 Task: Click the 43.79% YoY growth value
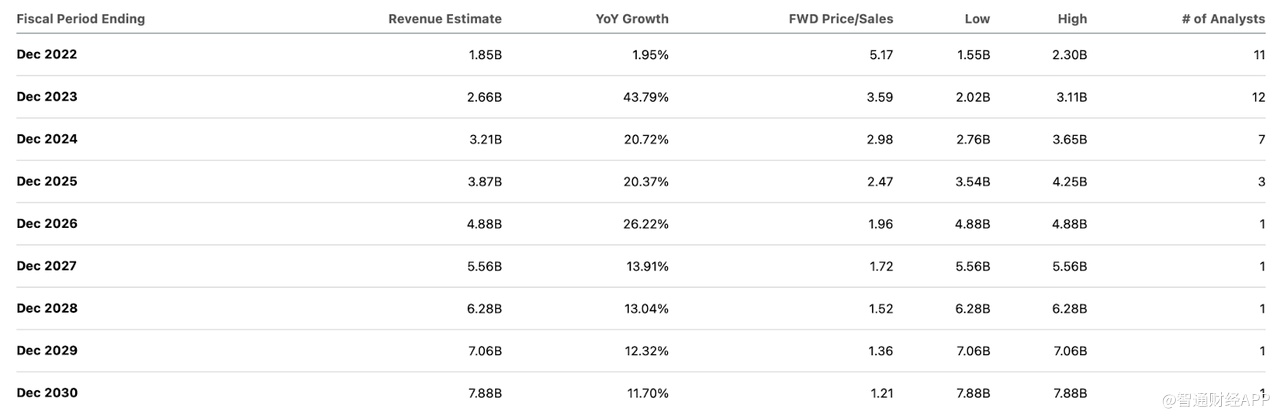pos(646,97)
